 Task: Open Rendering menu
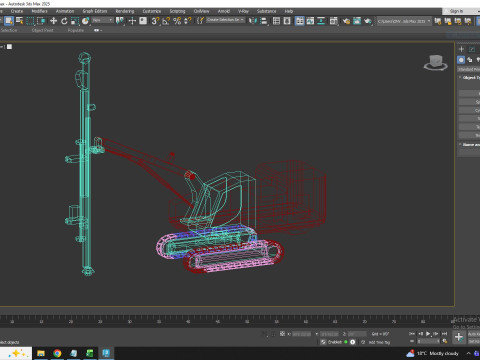click(x=125, y=11)
